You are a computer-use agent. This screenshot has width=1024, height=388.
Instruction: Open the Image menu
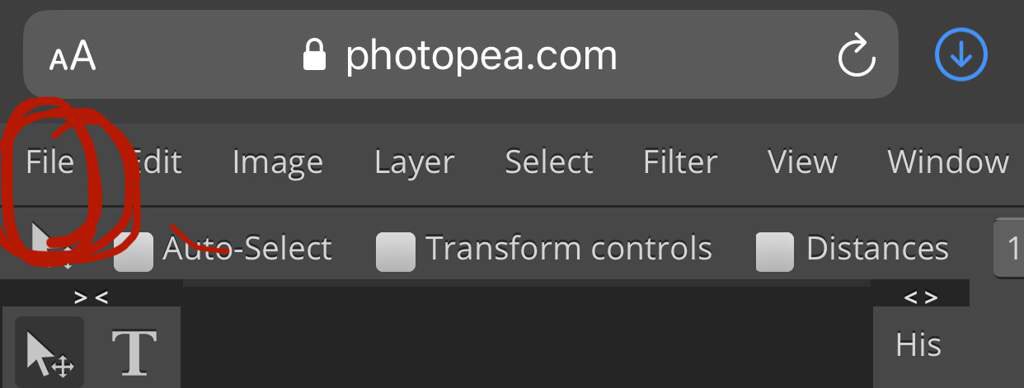[278, 163]
